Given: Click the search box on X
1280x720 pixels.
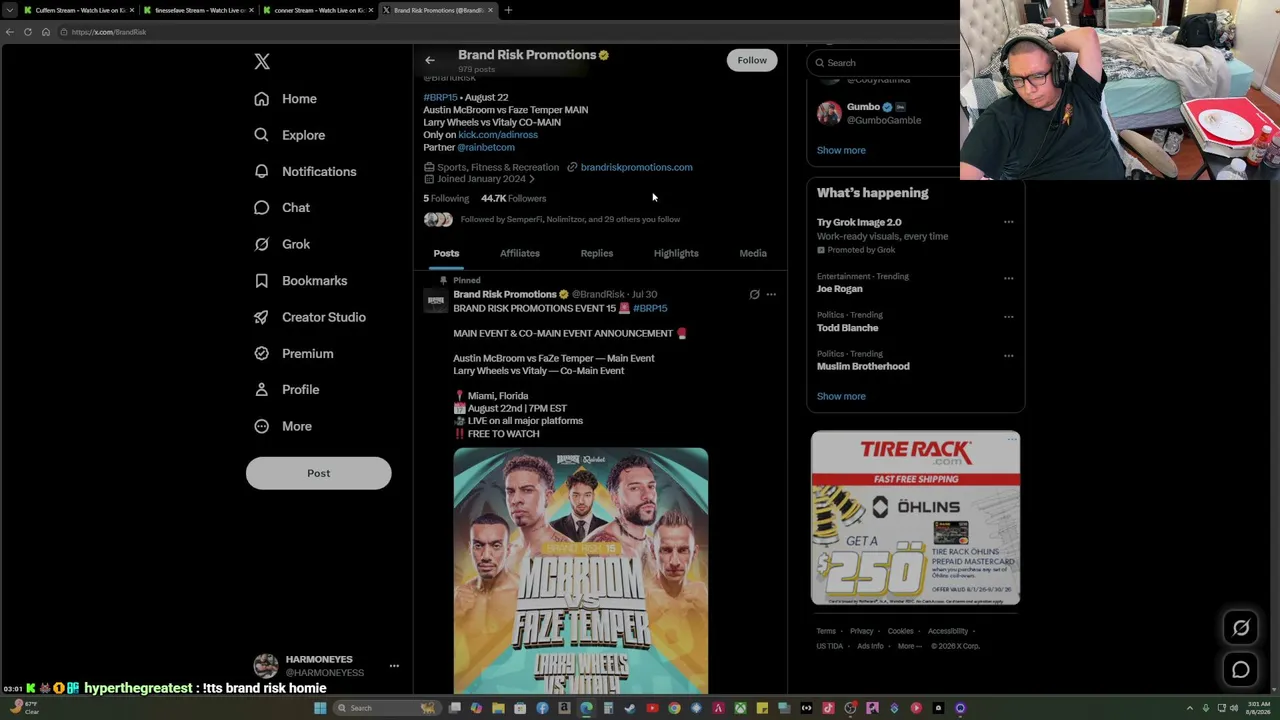Looking at the screenshot, I should 885,63.
